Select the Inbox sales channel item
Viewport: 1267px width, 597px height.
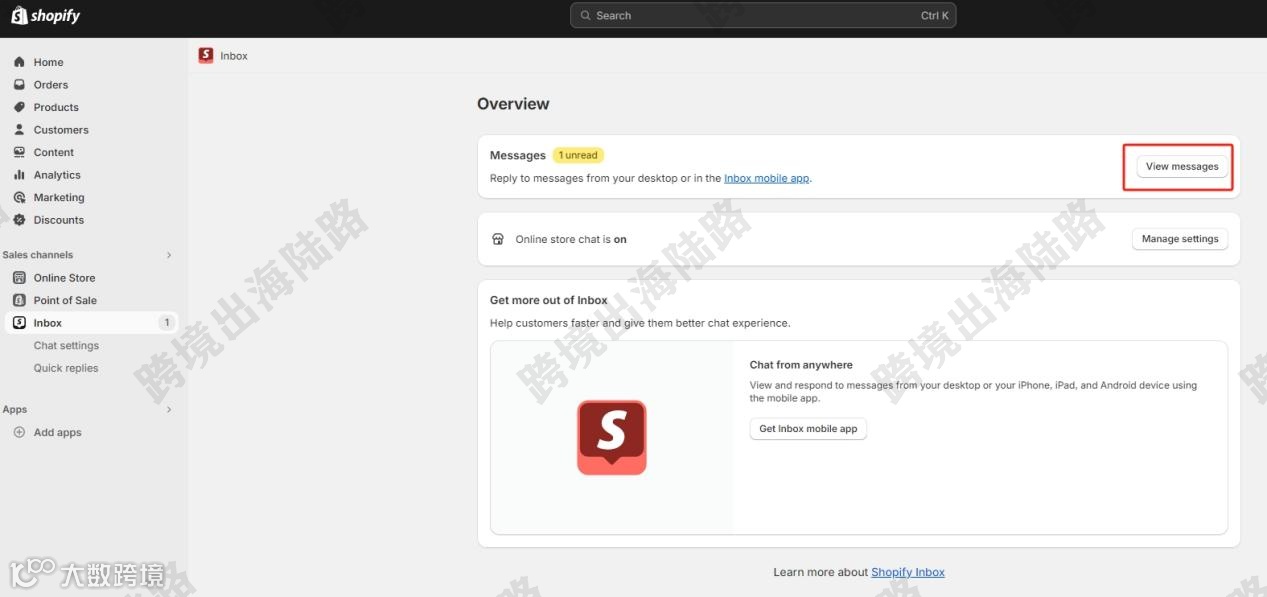[x=92, y=323]
